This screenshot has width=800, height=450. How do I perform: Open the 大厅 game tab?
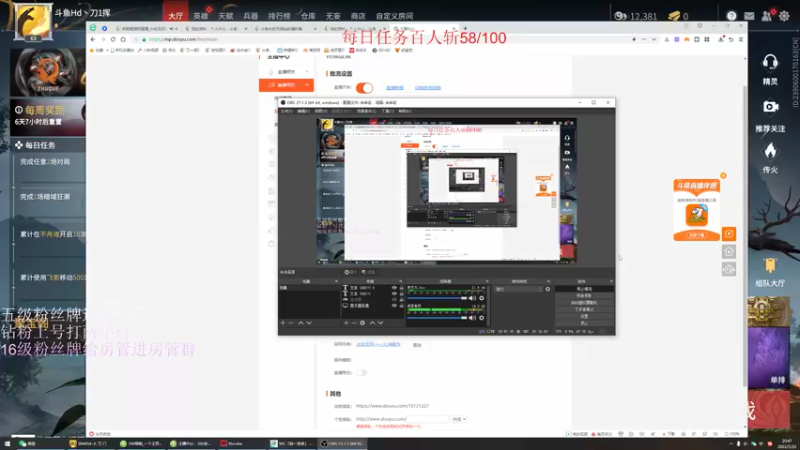tap(176, 16)
